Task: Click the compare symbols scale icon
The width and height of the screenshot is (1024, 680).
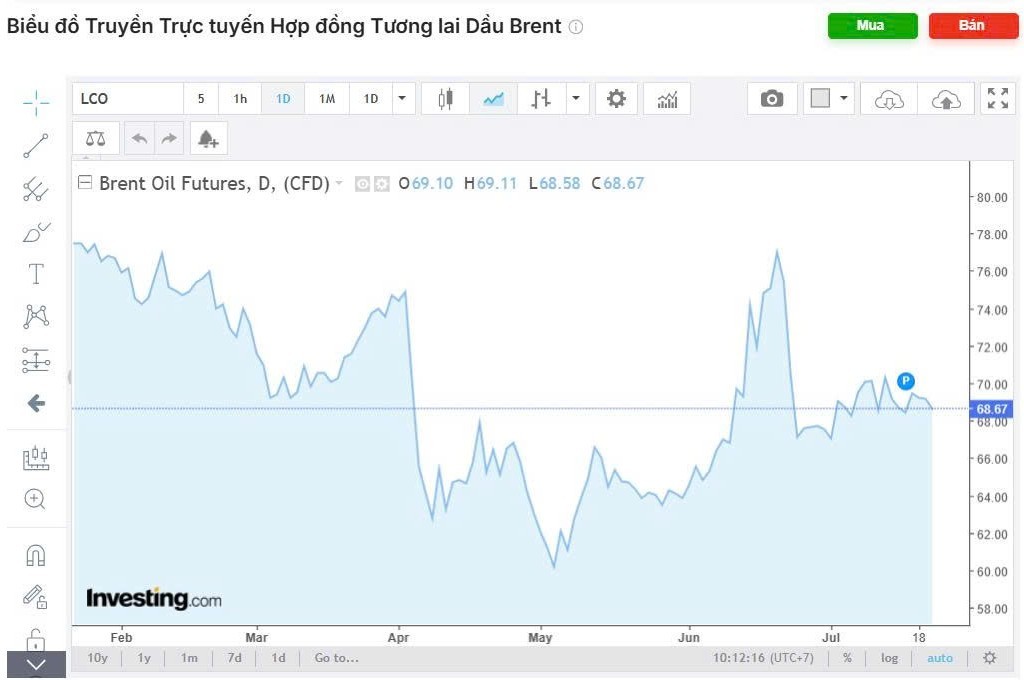Action: 95,139
